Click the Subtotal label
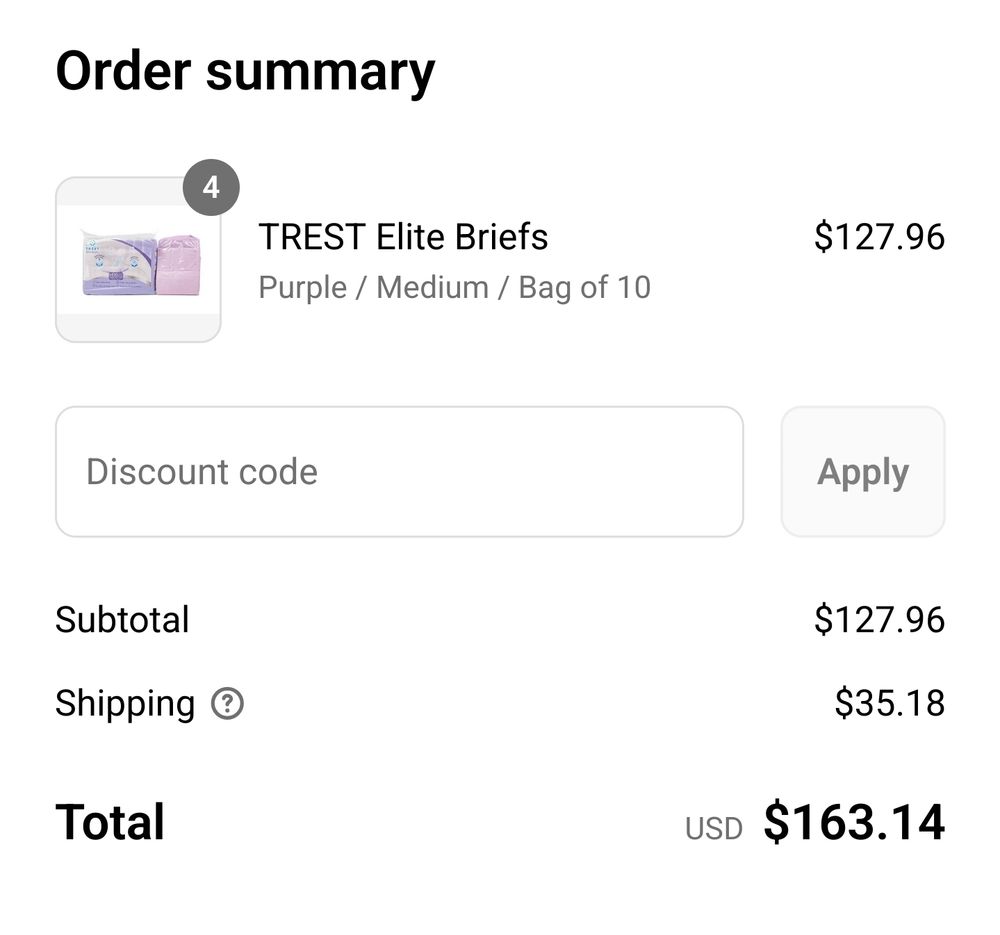Viewport: 1000px width, 935px height. pyautogui.click(x=122, y=620)
